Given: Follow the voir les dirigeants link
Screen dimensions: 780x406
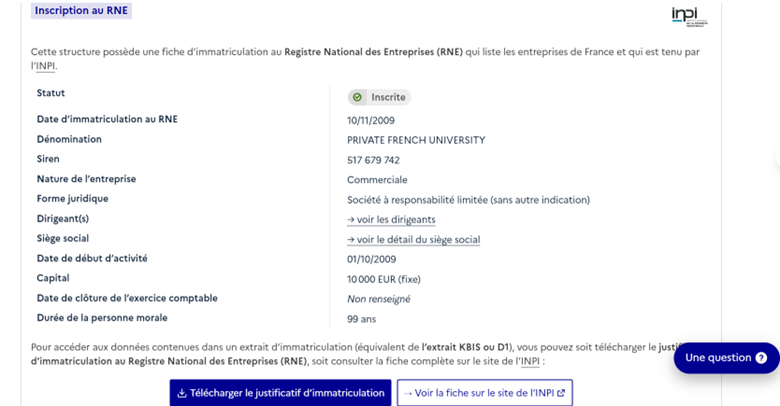Looking at the screenshot, I should pos(391,219).
